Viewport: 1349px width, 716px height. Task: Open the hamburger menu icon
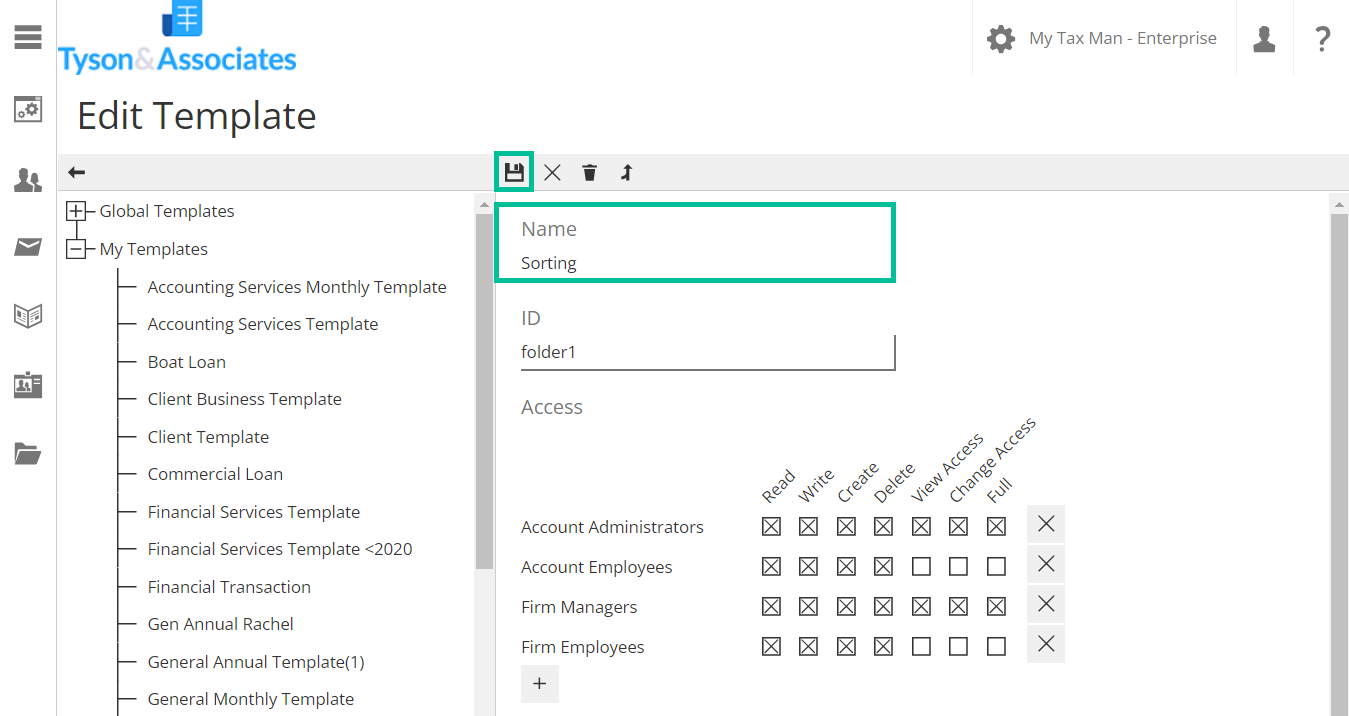pyautogui.click(x=27, y=37)
